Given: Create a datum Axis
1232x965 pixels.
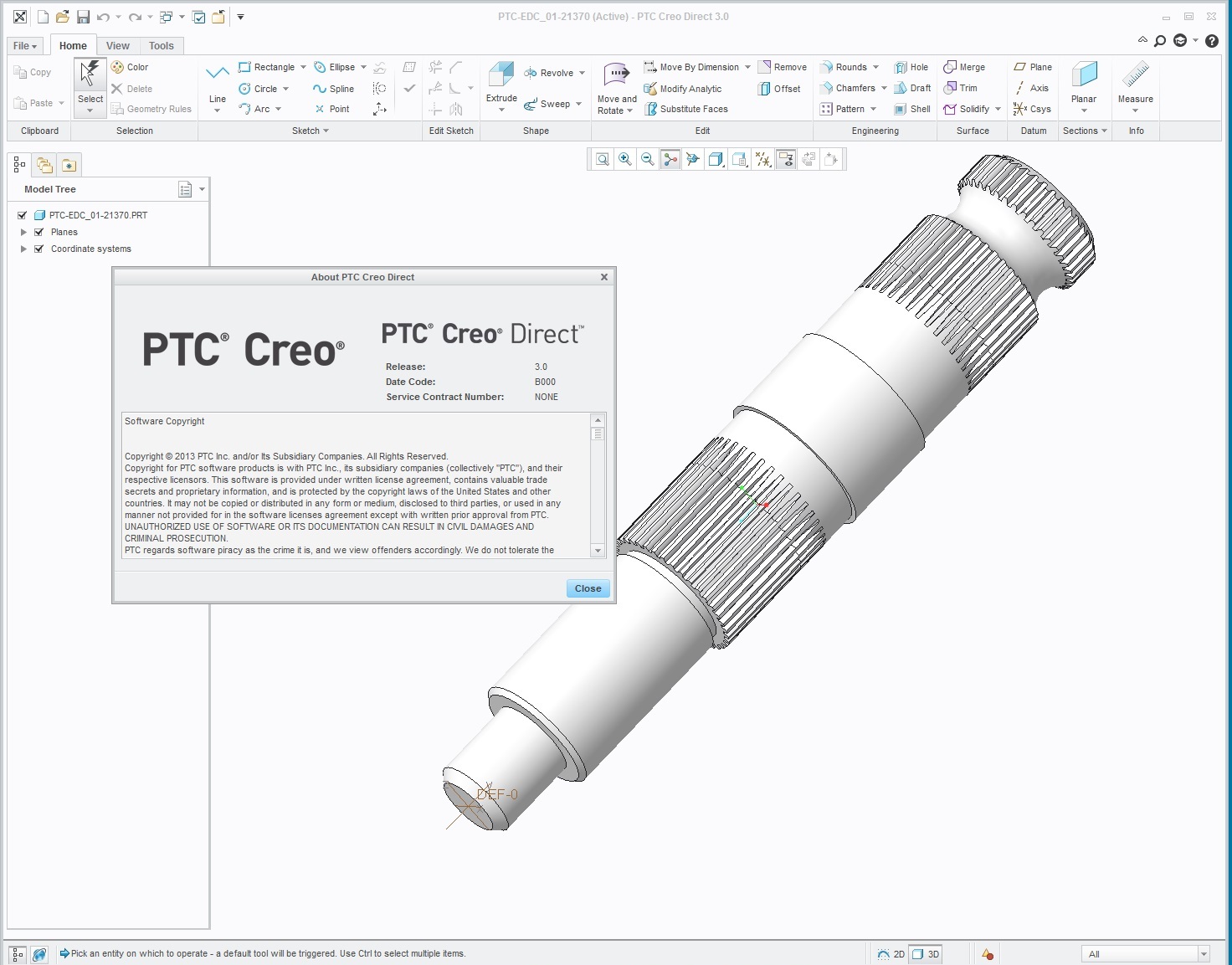Looking at the screenshot, I should coord(1031,88).
